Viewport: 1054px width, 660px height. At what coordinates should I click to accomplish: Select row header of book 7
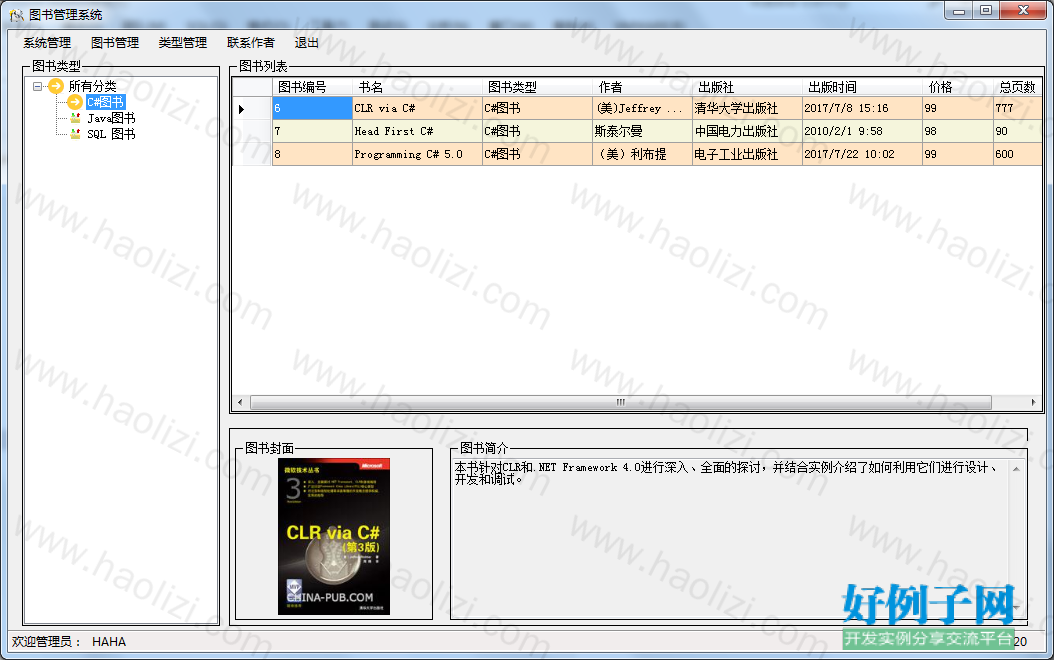252,131
